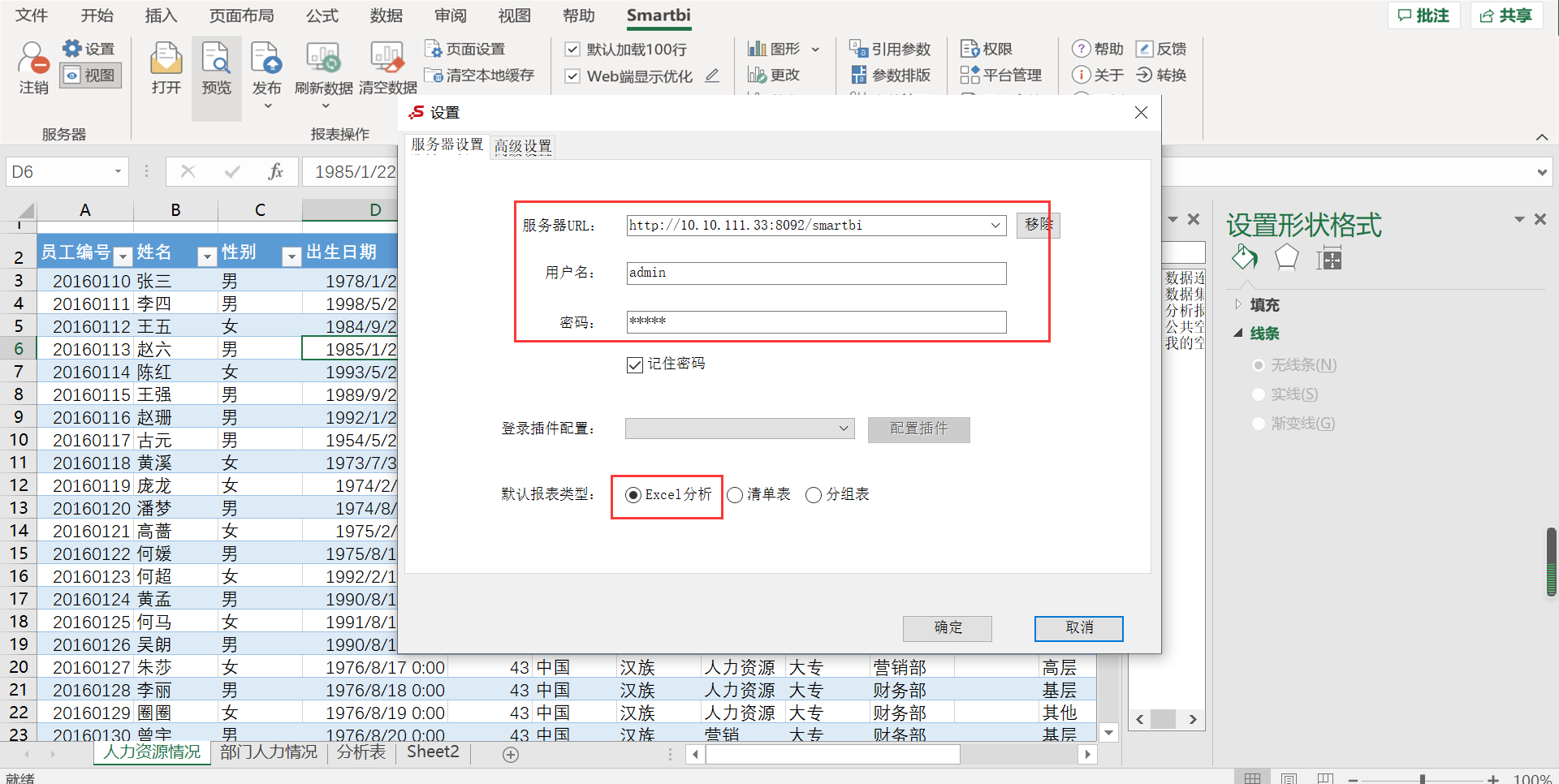The width and height of the screenshot is (1559, 784).
Task: Select 无线条(N) line option
Action: click(1259, 365)
